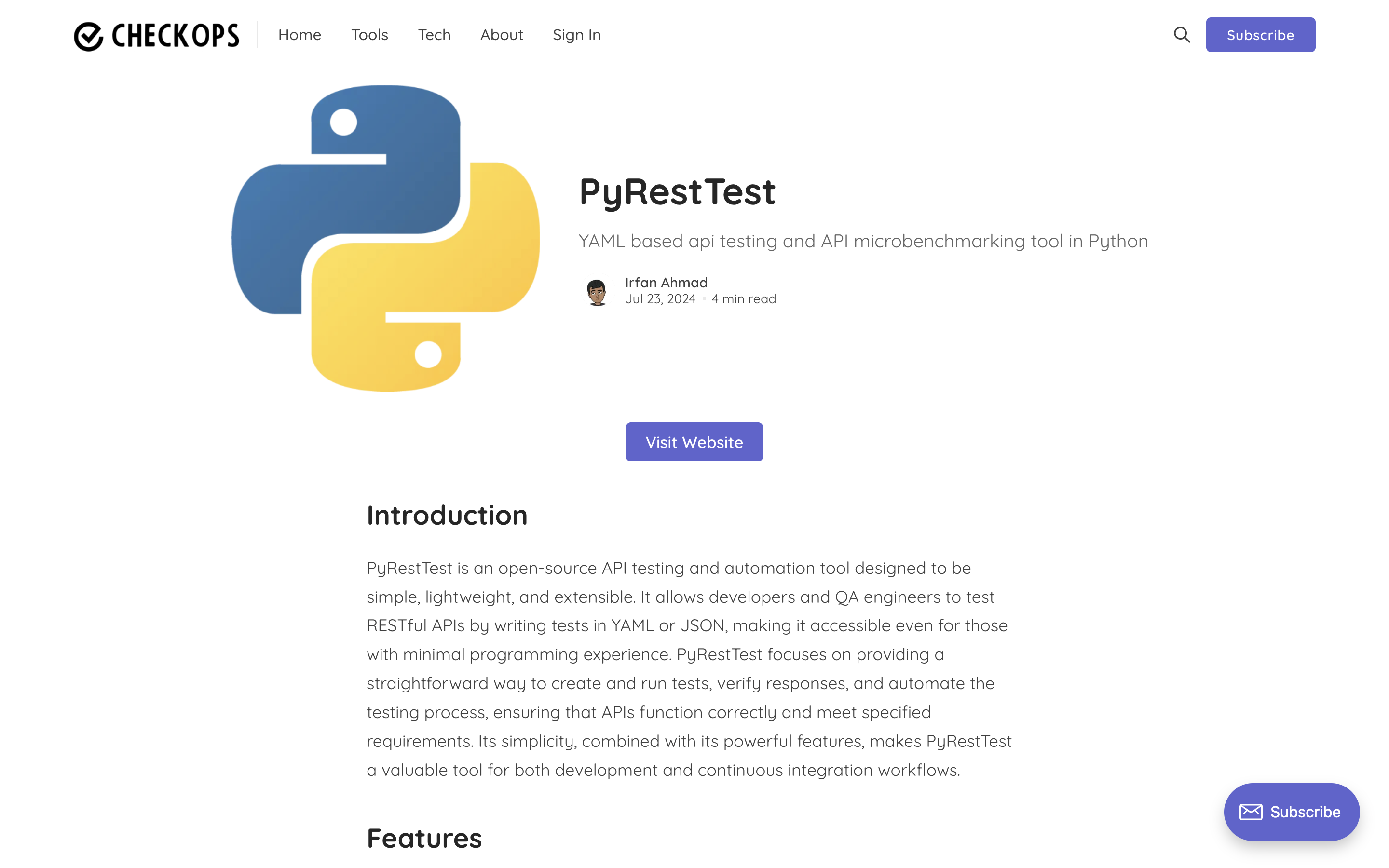1389x868 pixels.
Task: Click the 4 min read label
Action: [743, 298]
